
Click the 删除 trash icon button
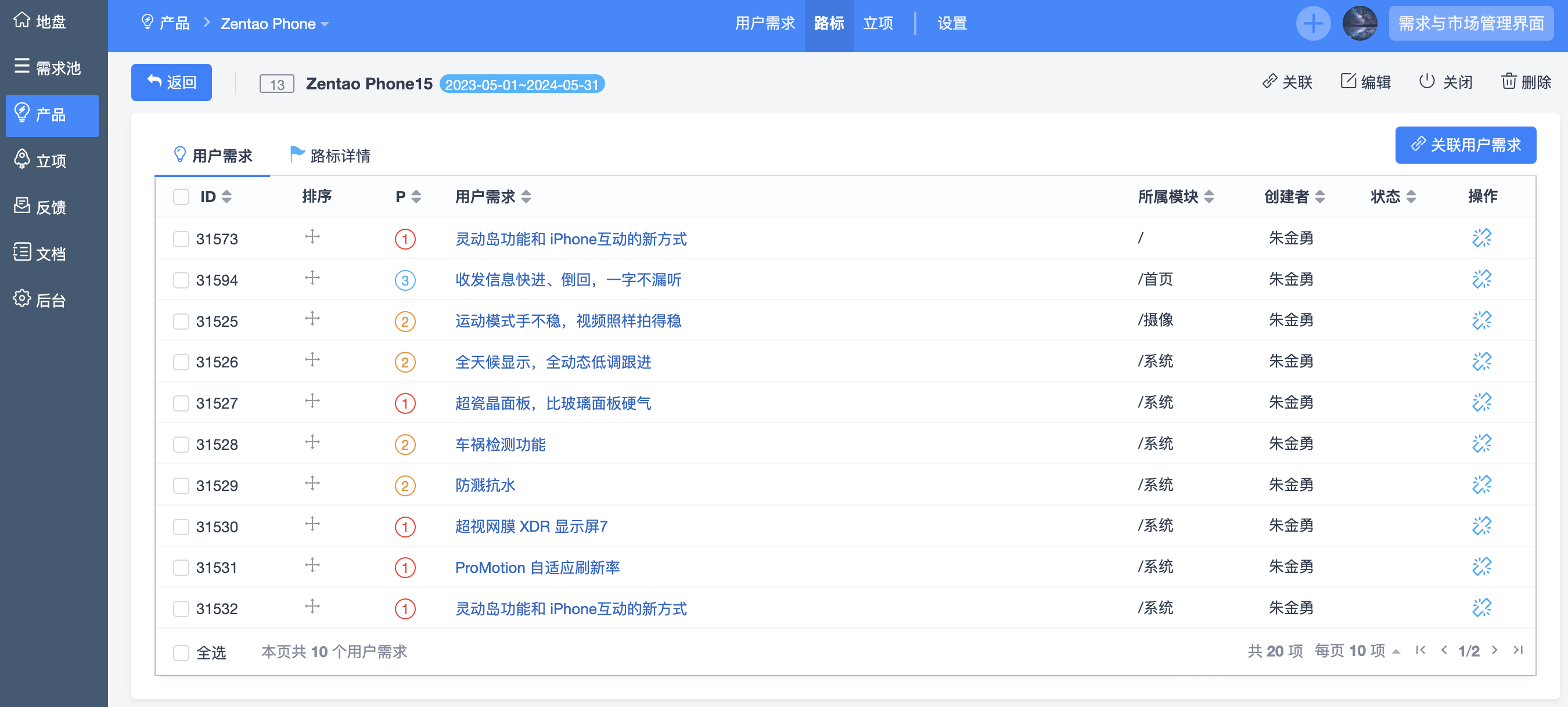[x=1526, y=82]
